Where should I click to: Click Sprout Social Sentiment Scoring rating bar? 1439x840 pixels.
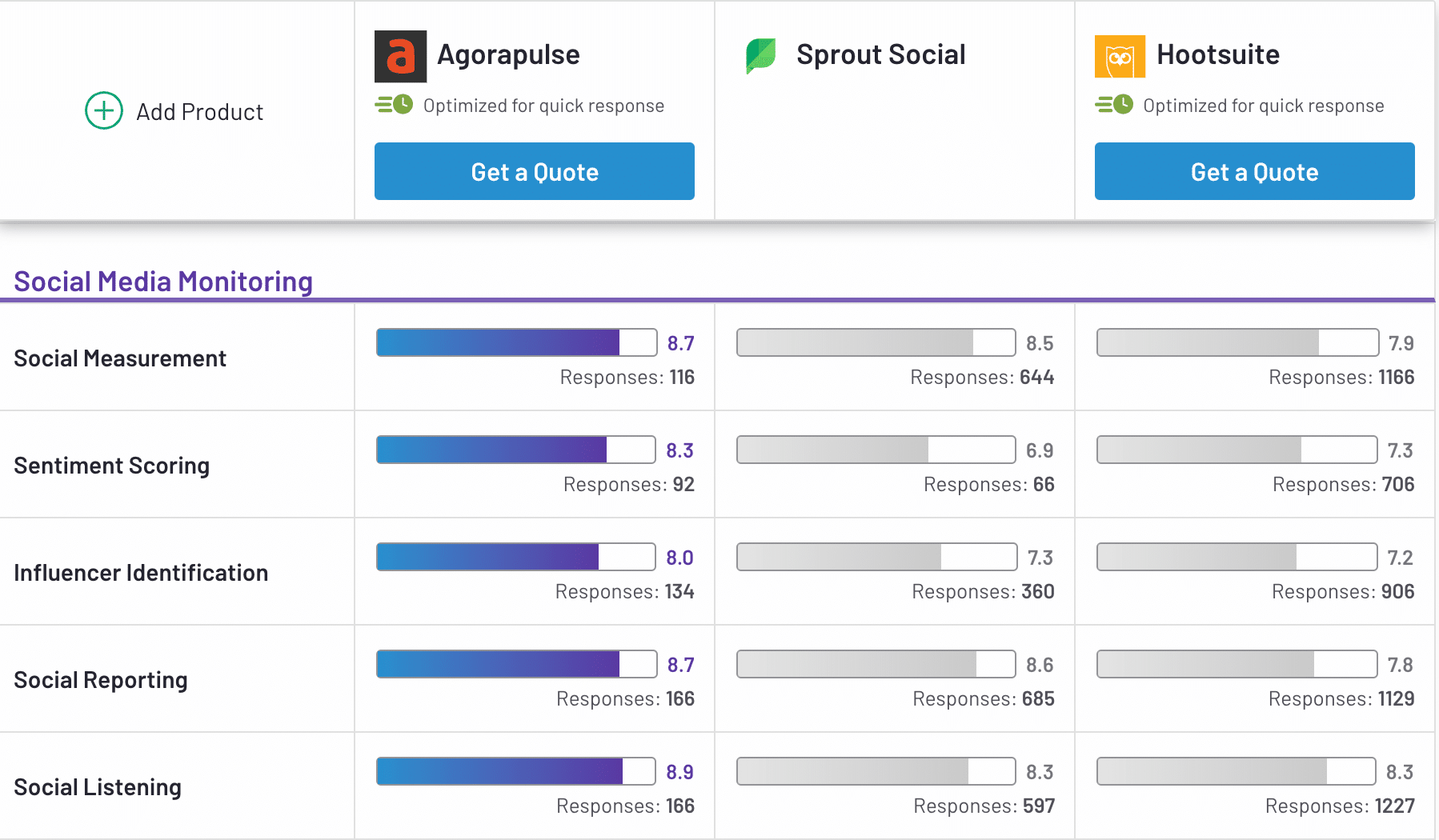876,450
